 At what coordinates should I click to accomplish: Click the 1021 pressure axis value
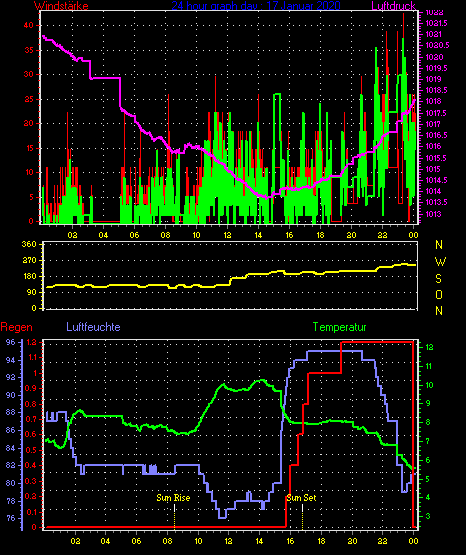coord(433,34)
